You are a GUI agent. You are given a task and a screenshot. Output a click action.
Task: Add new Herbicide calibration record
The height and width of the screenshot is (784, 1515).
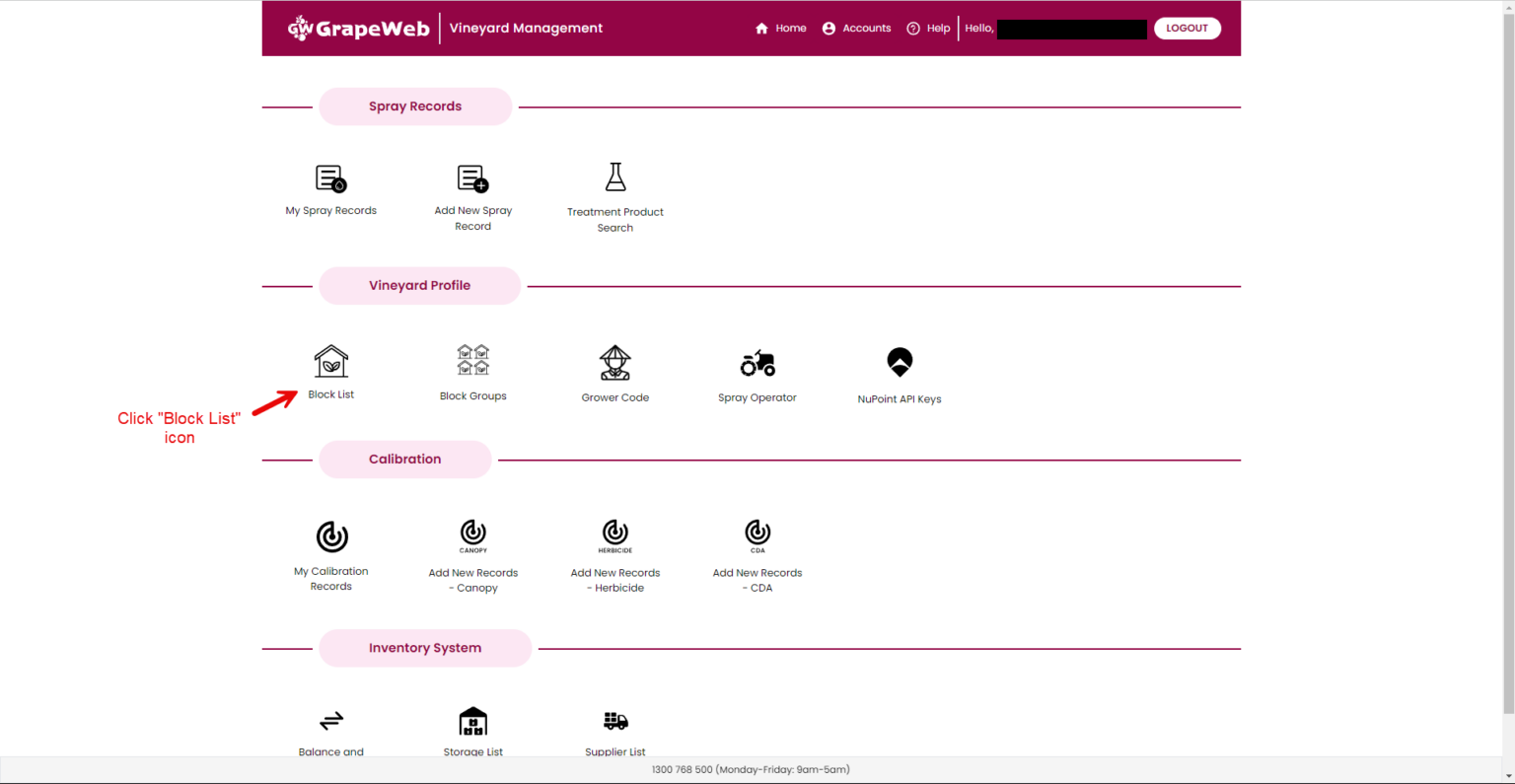pos(615,535)
